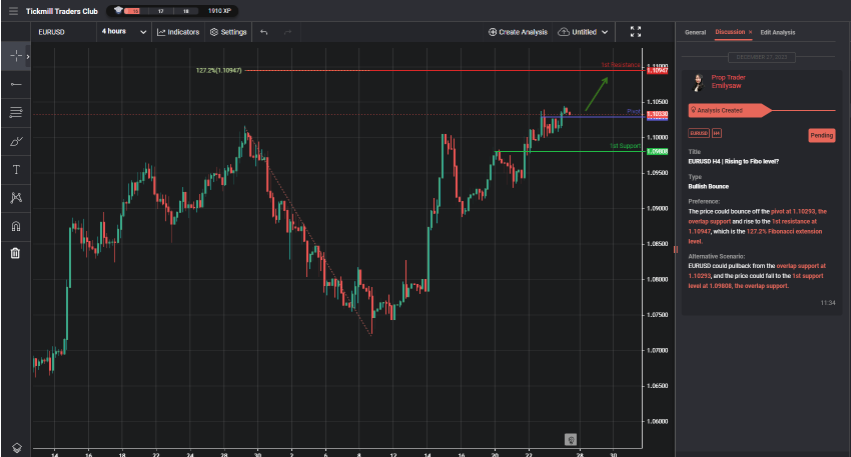Open the Edit Analysis tab
Screen dimensions: 851x457
[x=778, y=33]
